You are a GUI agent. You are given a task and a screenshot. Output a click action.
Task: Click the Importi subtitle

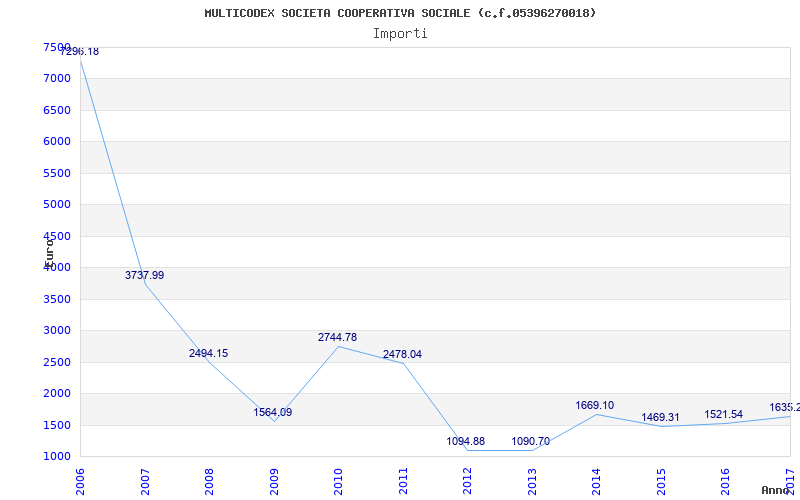(400, 34)
